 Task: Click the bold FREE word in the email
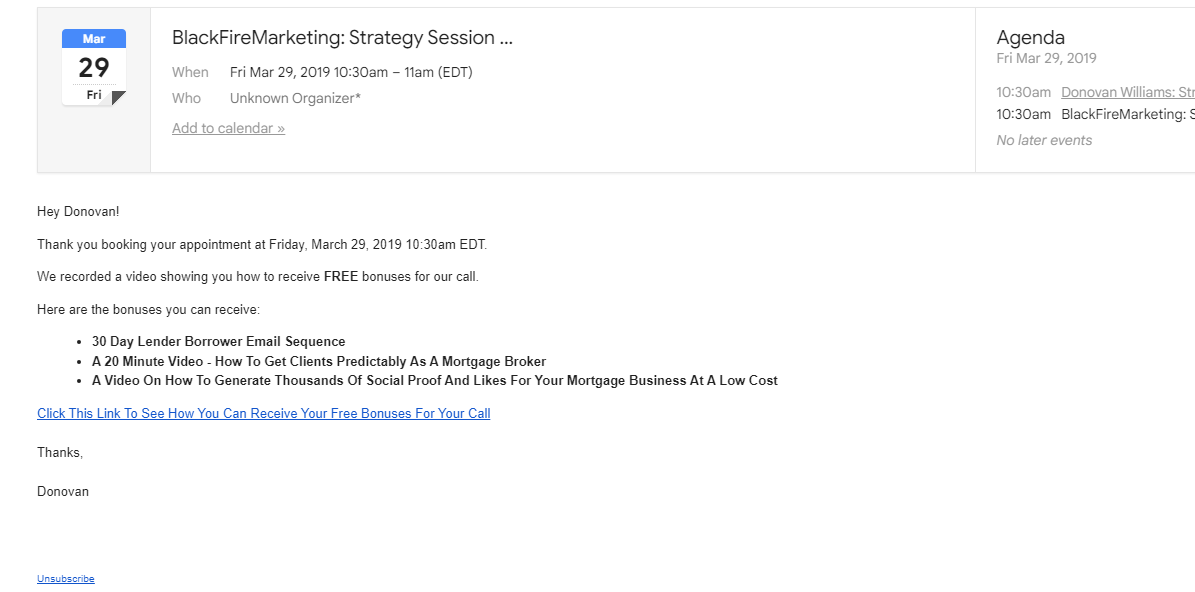tap(341, 276)
